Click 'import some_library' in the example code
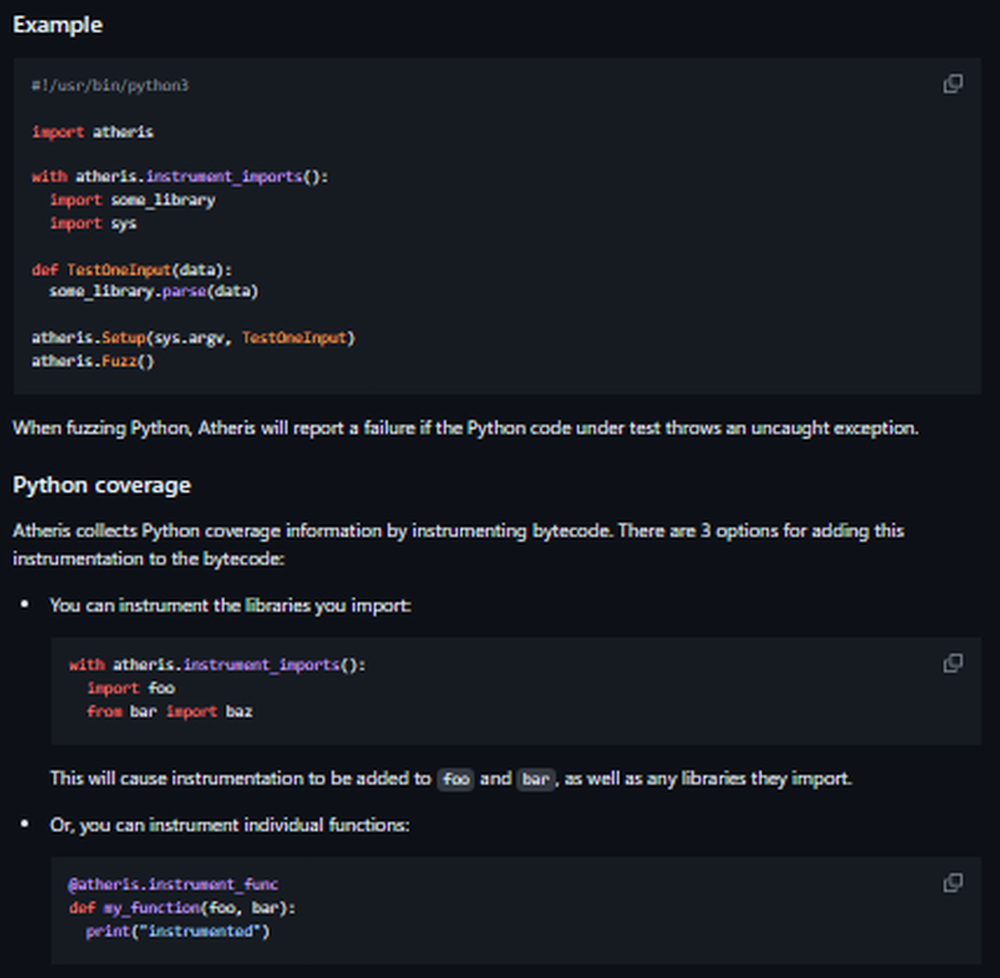 pos(133,200)
